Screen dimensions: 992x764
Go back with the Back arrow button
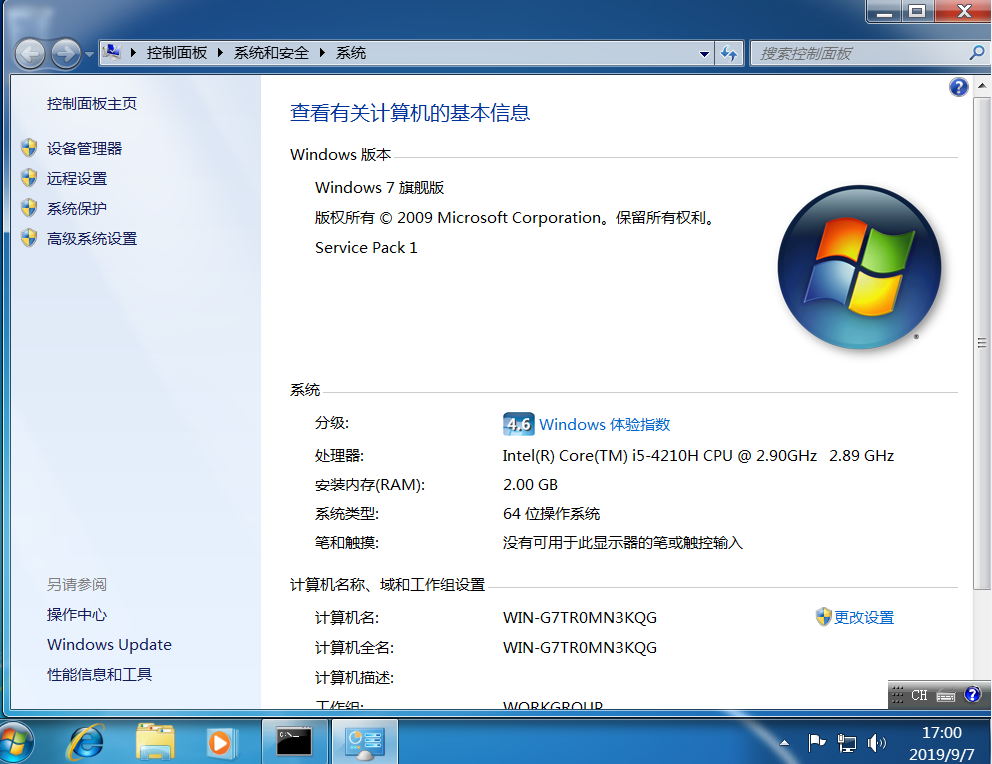[30, 54]
